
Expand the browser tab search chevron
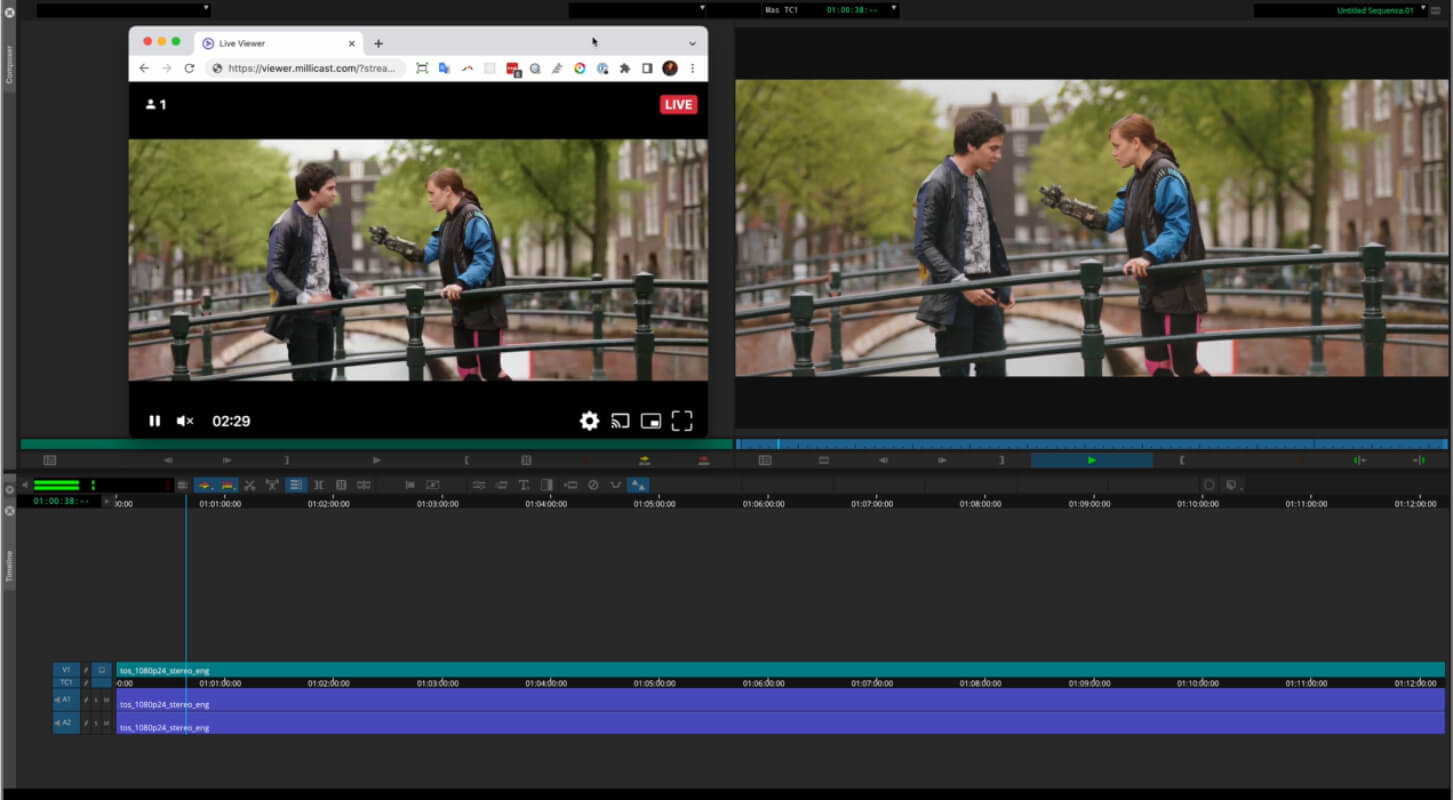click(x=692, y=44)
